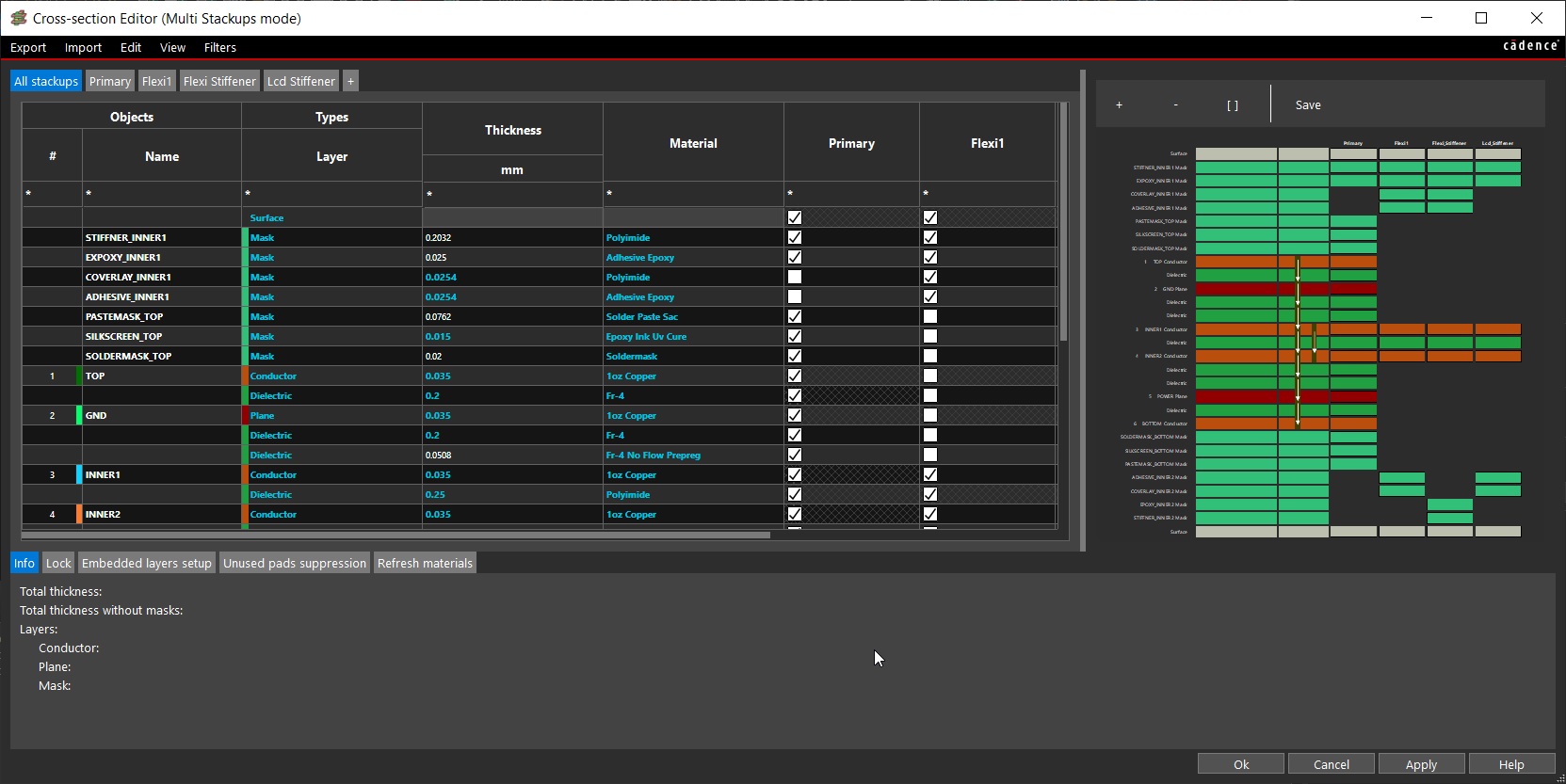Image resolution: width=1566 pixels, height=784 pixels.
Task: Click the Thickness filter field
Action: pyautogui.click(x=512, y=194)
